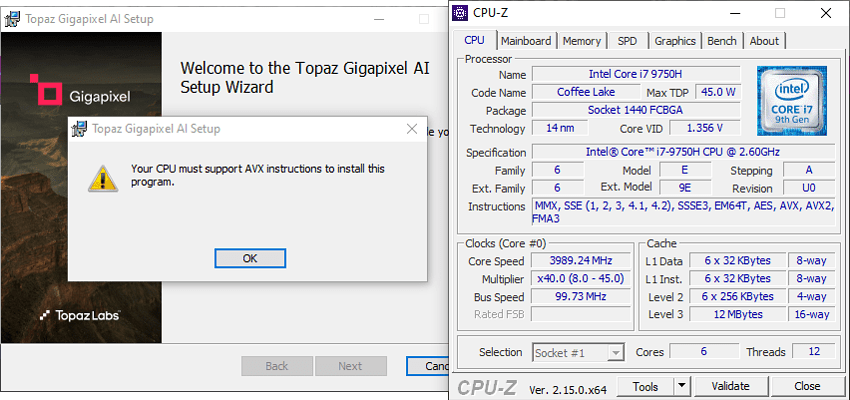
Task: Open the Memory tab in CPU-Z
Action: [x=582, y=41]
